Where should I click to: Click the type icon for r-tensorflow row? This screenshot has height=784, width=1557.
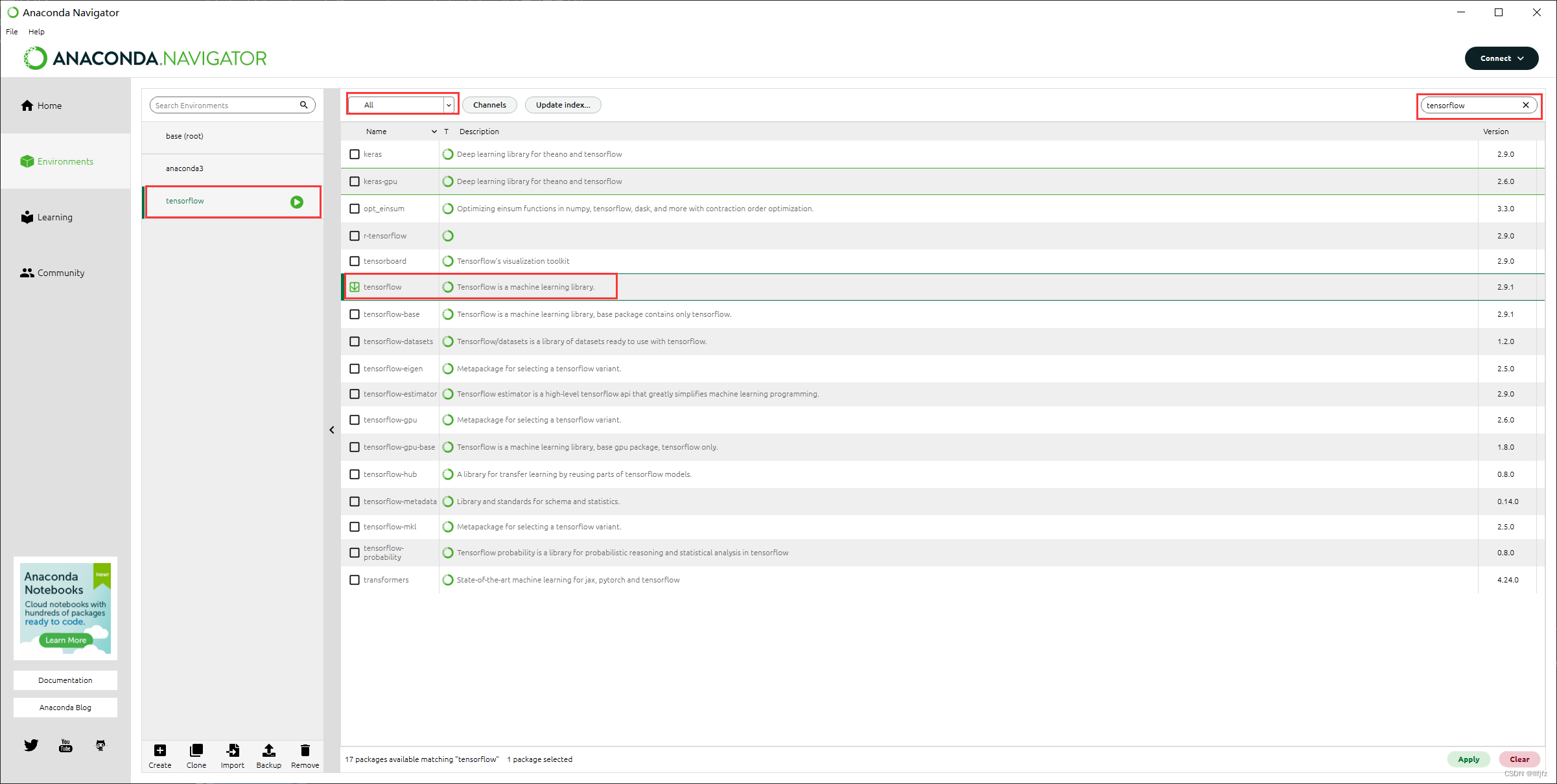448,236
